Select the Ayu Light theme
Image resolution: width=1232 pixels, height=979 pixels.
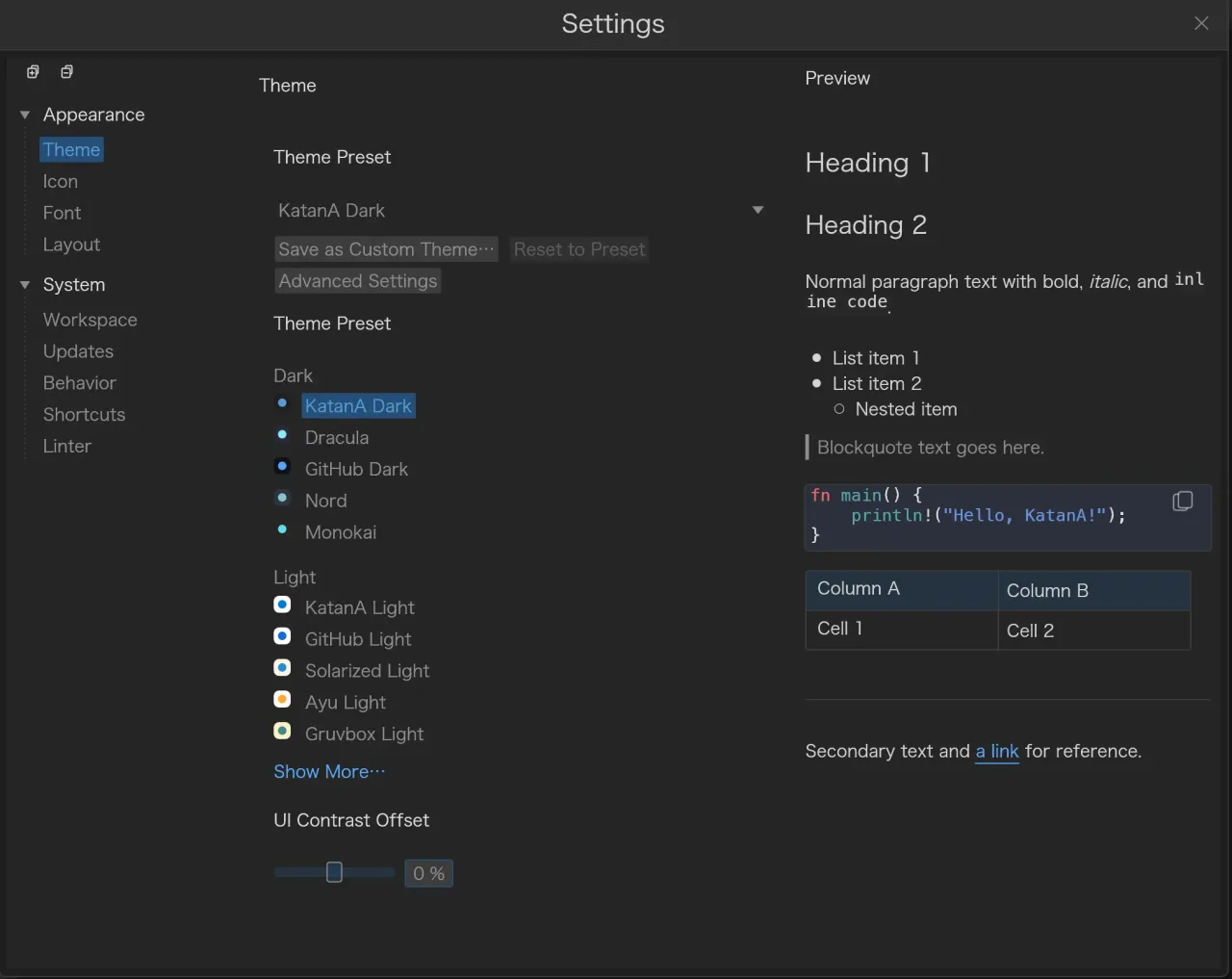[346, 703]
